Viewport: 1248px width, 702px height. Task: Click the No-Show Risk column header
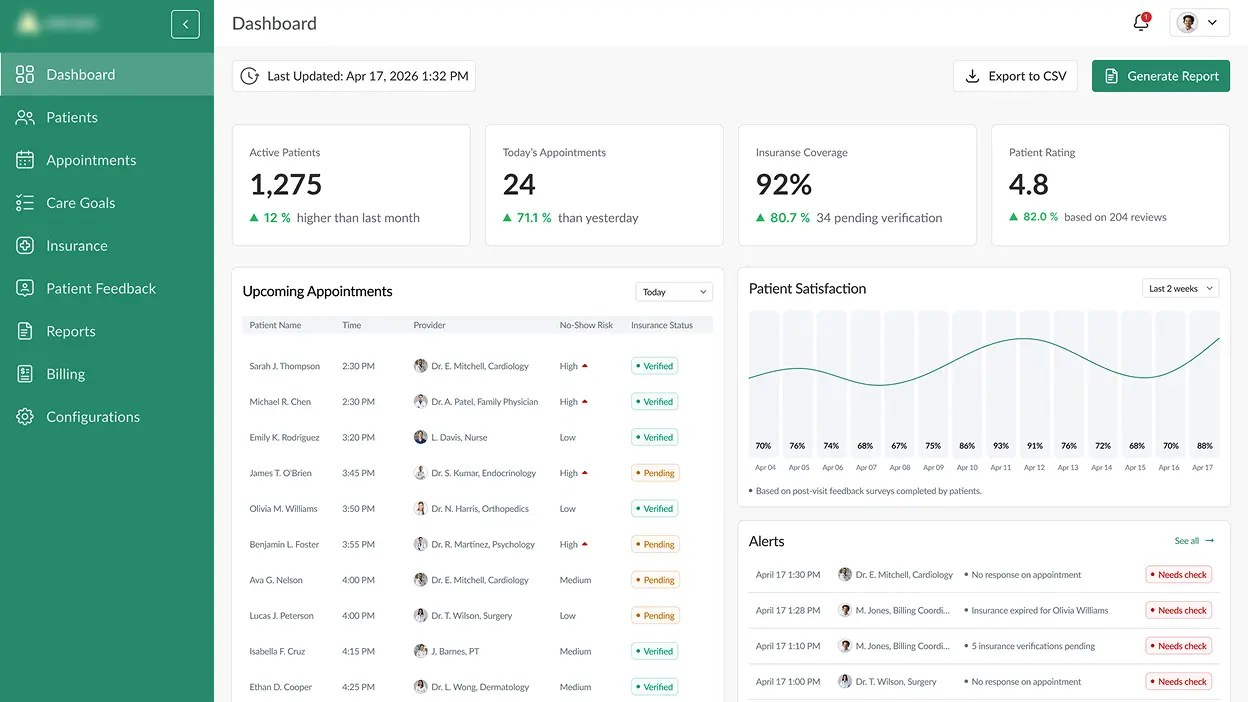click(x=586, y=325)
